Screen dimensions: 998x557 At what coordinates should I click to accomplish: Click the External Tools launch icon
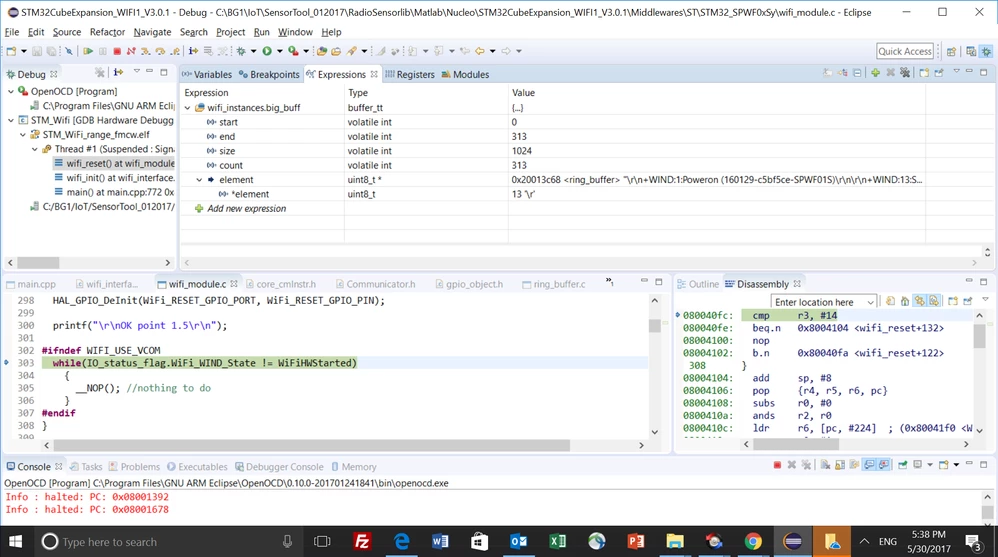(293, 51)
